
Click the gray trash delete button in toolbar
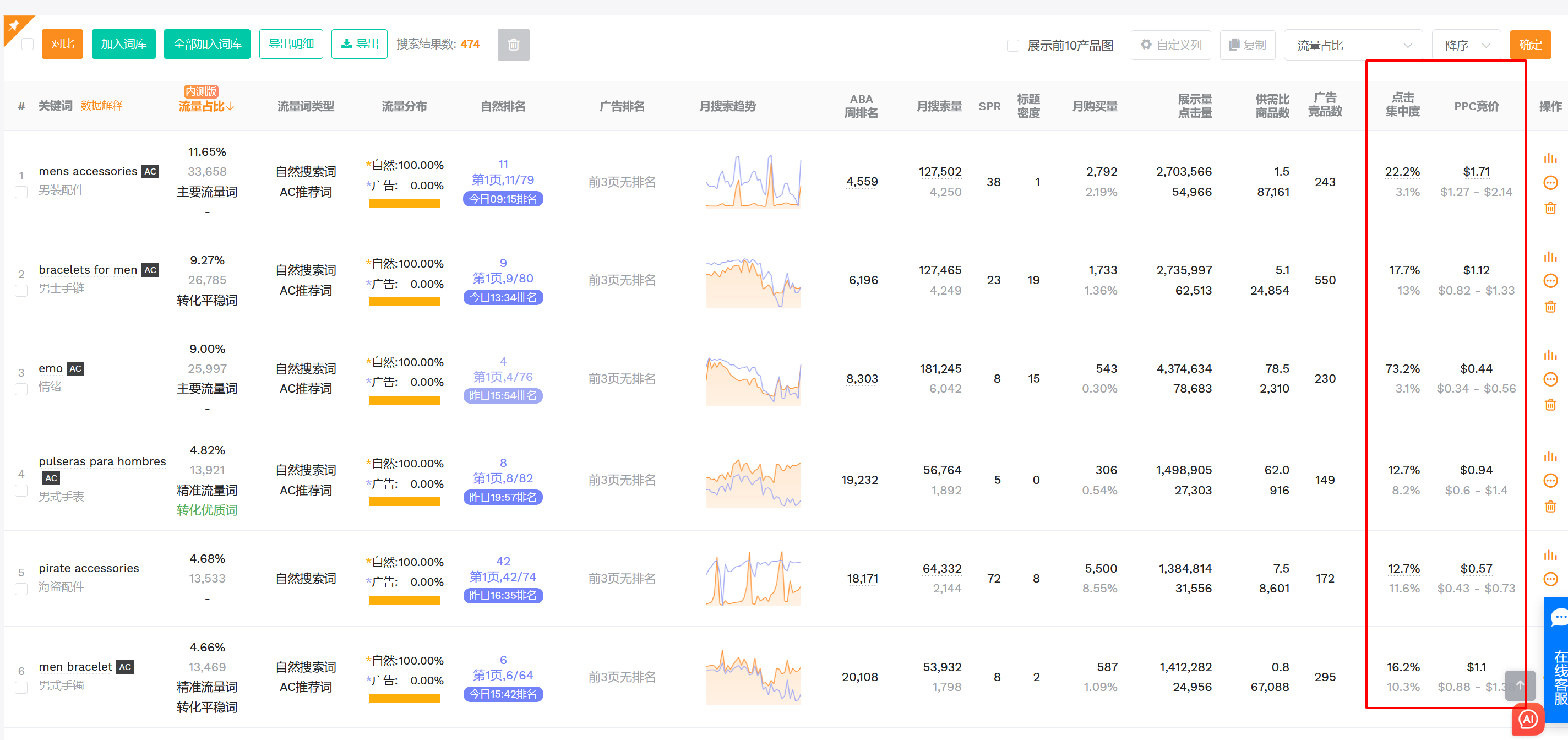(513, 45)
